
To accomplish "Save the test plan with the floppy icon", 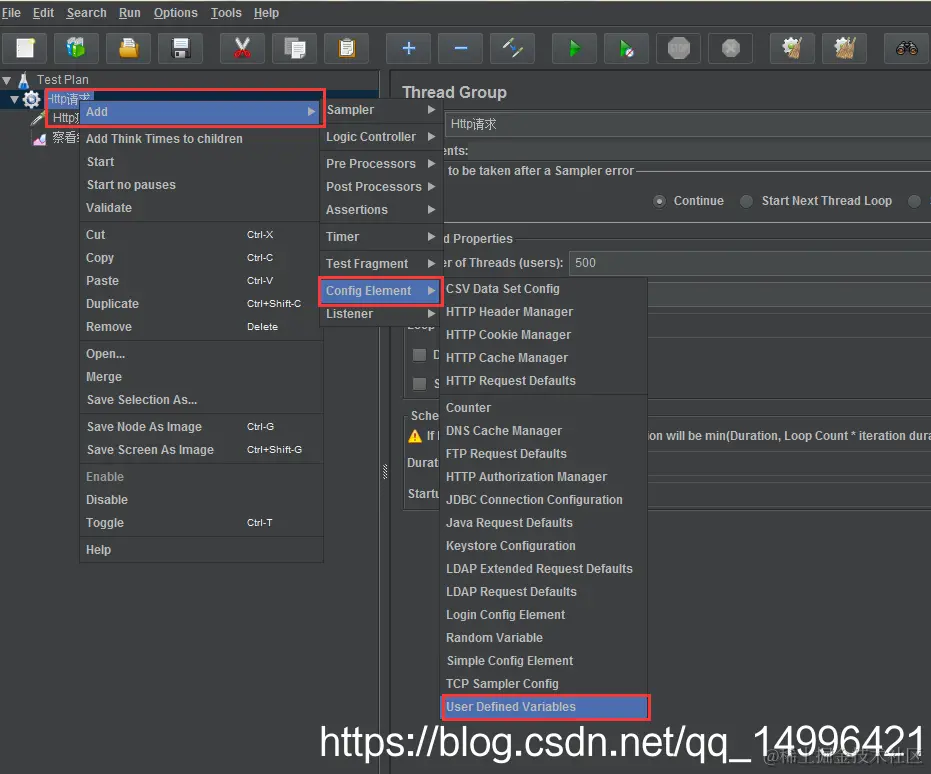I will click(x=180, y=48).
